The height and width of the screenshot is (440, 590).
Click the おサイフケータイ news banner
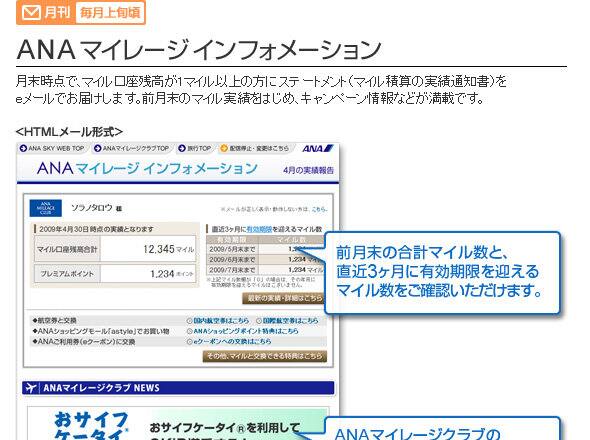point(178,423)
